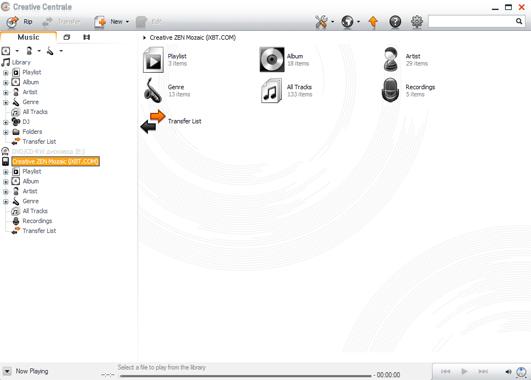This screenshot has width=531, height=380.
Task: Click the playback progress slider
Action: click(x=245, y=376)
